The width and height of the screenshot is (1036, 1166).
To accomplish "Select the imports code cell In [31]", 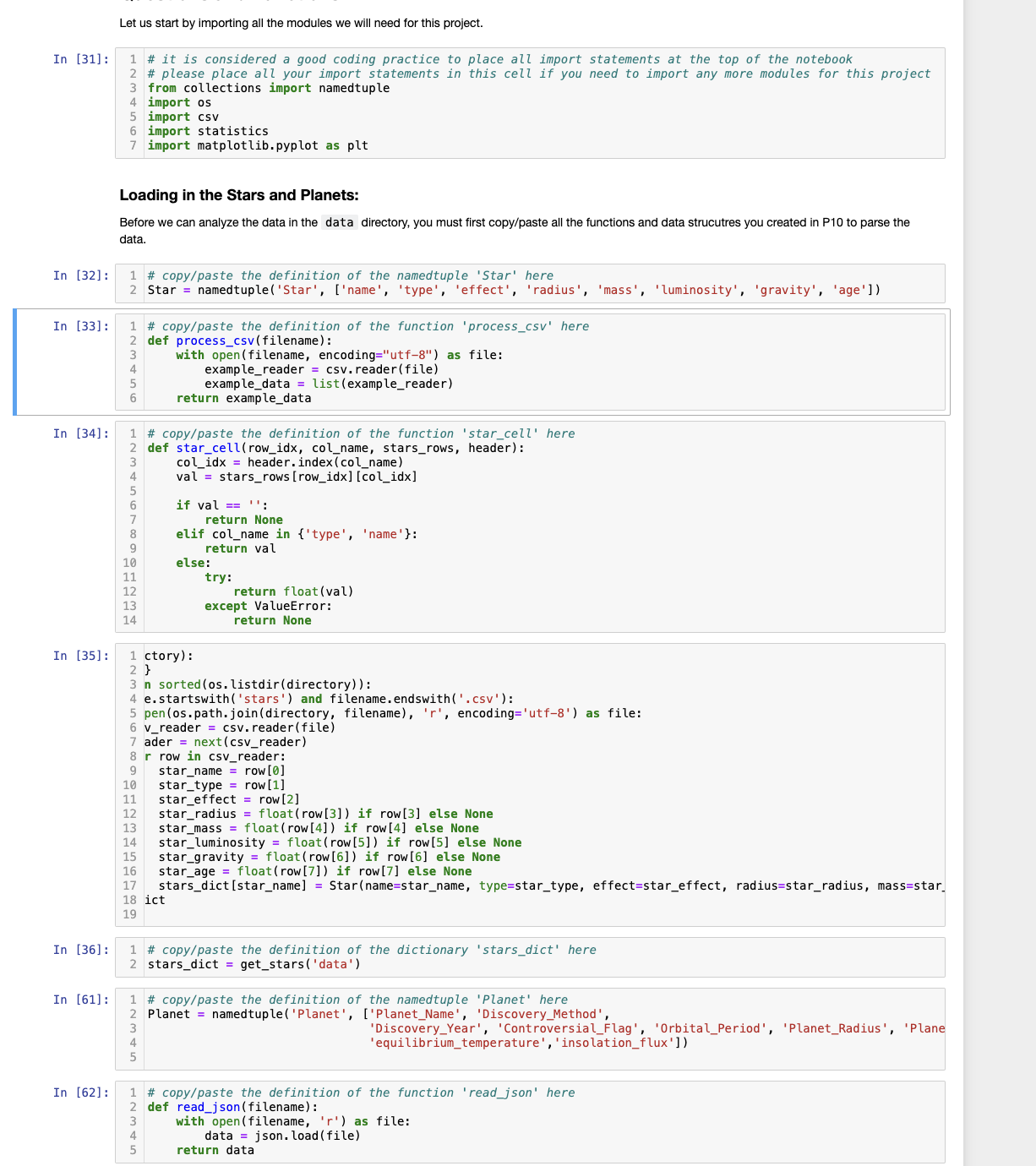I will click(x=530, y=103).
